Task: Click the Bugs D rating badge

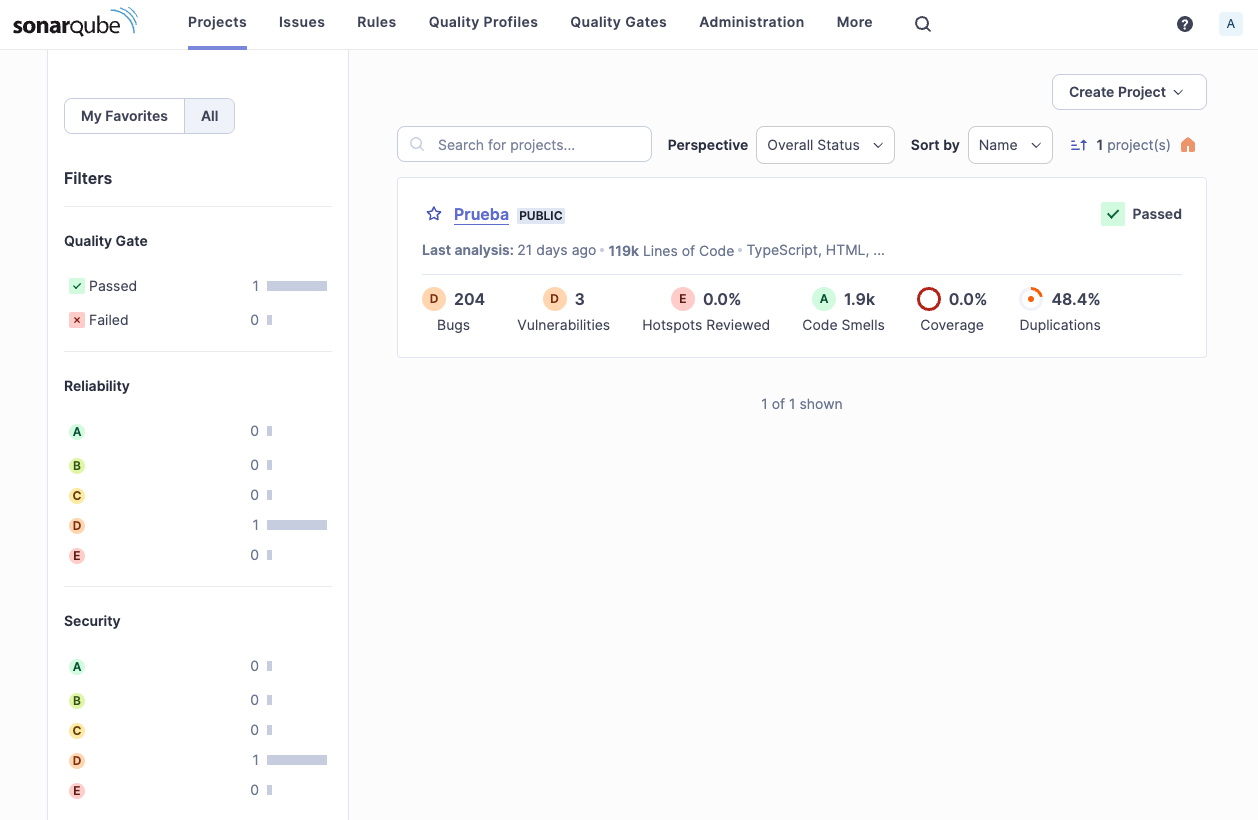Action: click(x=434, y=299)
